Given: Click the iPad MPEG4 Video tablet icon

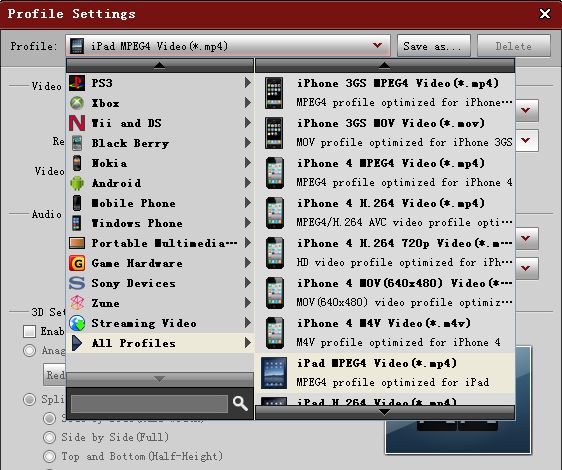Looking at the screenshot, I should (x=274, y=373).
